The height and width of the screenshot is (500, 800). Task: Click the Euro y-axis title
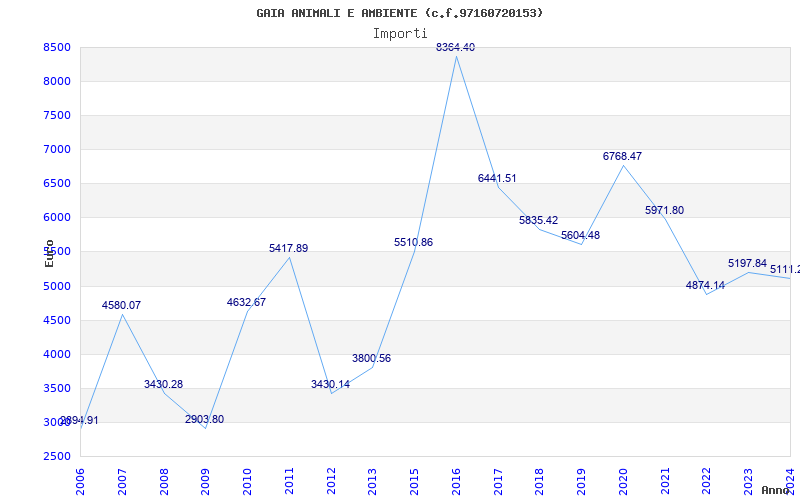click(x=49, y=254)
